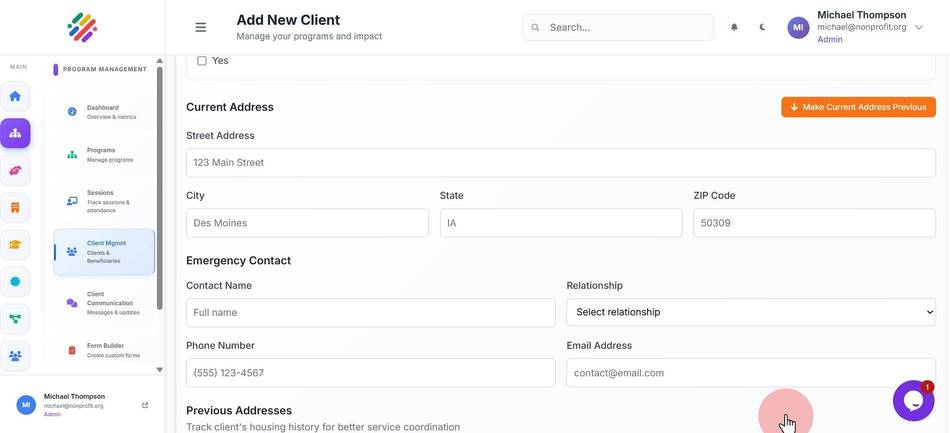Image resolution: width=950 pixels, height=433 pixels.
Task: Open user profile menu chevron
Action: [x=919, y=27]
